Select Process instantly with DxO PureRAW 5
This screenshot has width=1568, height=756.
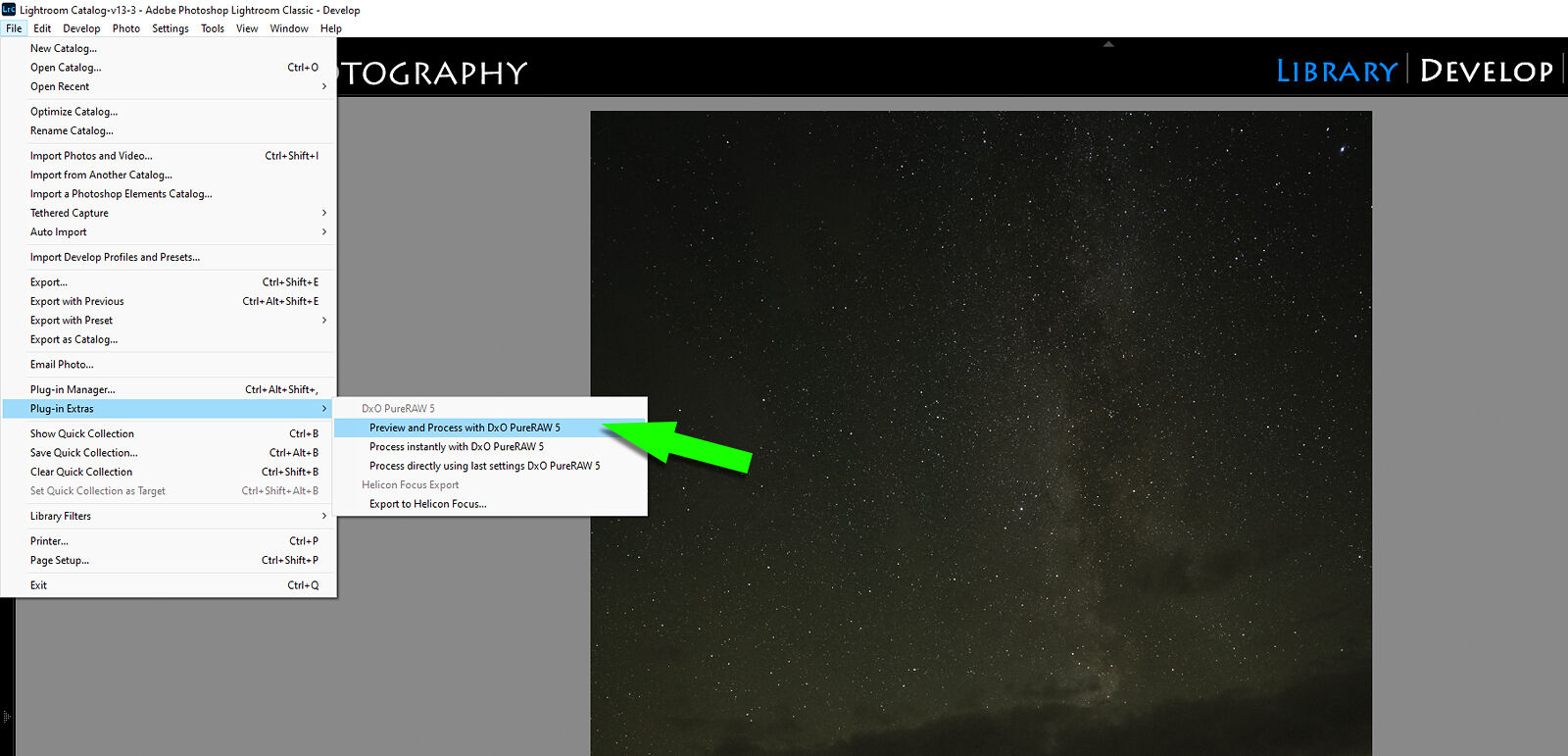(490, 447)
